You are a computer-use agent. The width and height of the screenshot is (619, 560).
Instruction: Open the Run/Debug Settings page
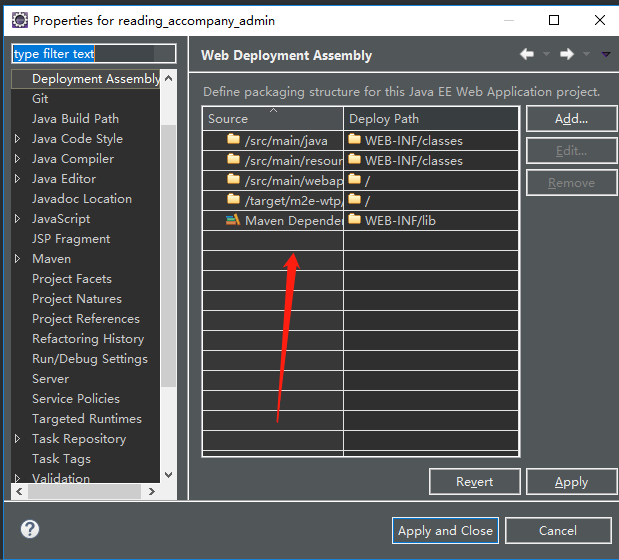tap(90, 359)
